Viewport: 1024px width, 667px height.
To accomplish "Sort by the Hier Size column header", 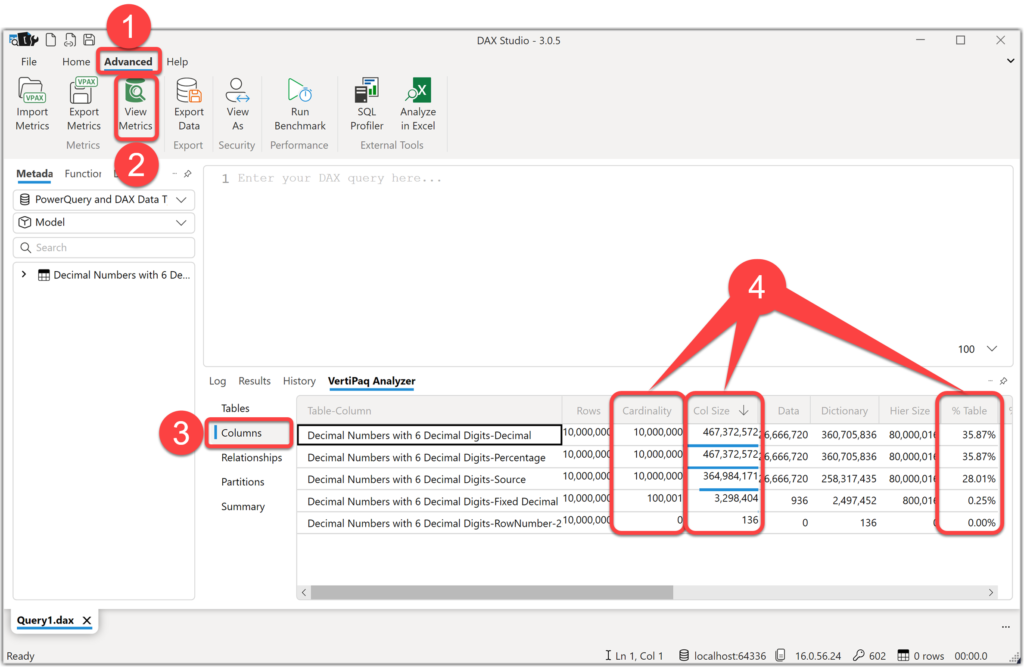I will [909, 410].
